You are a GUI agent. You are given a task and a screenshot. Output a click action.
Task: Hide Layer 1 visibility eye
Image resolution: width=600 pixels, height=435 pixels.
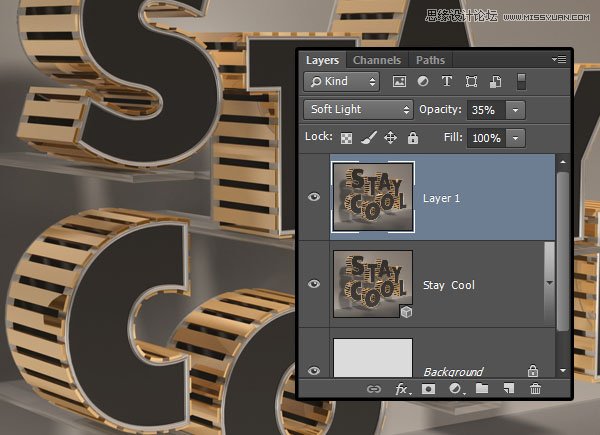tap(314, 197)
